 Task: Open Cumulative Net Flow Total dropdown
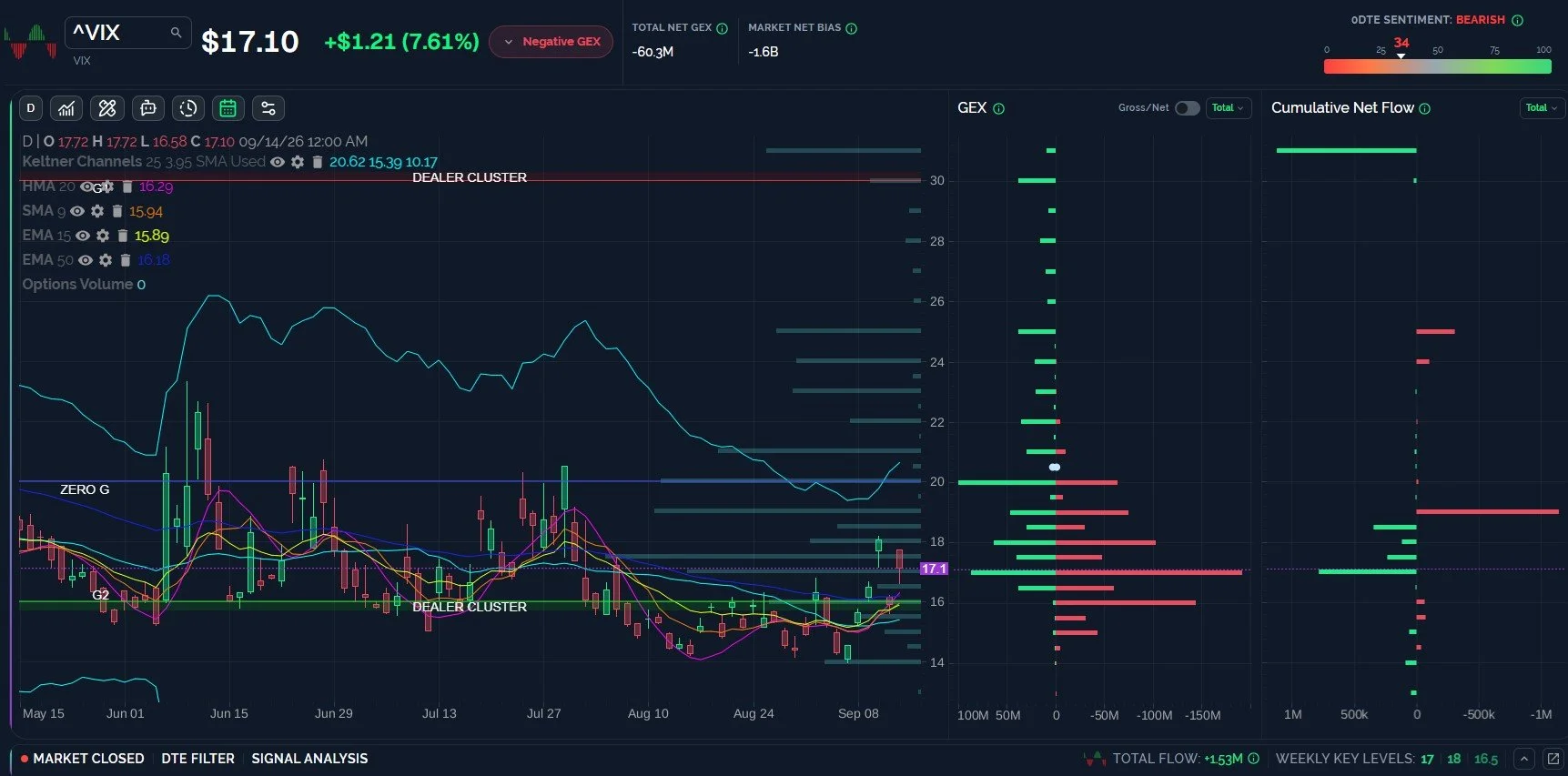pos(1542,108)
